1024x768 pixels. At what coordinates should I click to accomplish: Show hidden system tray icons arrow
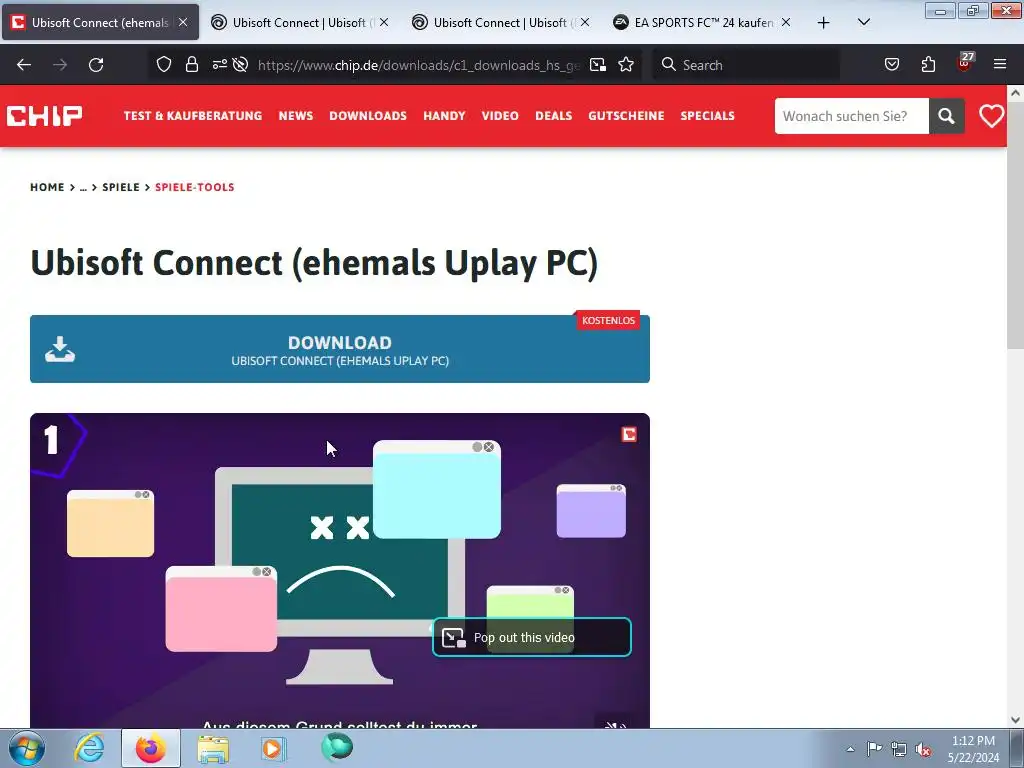click(850, 749)
